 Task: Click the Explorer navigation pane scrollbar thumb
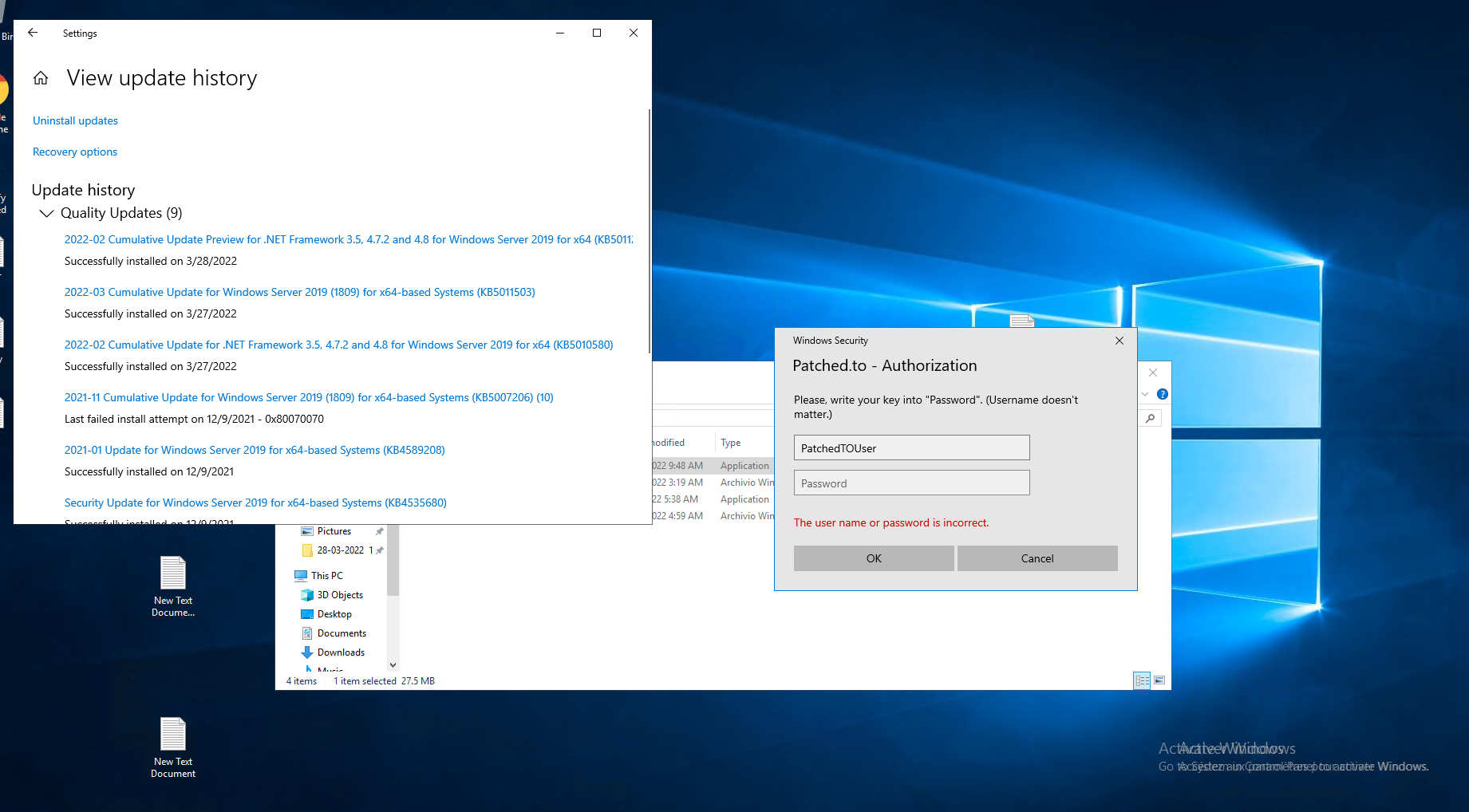coord(393,560)
